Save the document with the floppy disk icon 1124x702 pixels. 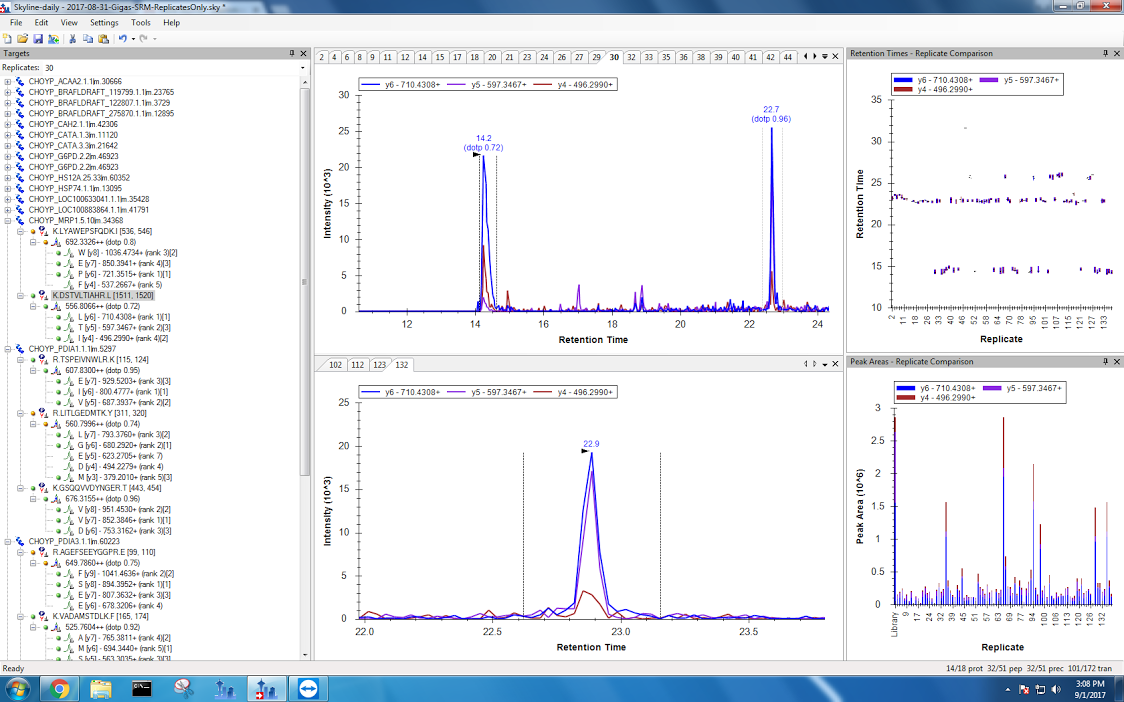38,38
